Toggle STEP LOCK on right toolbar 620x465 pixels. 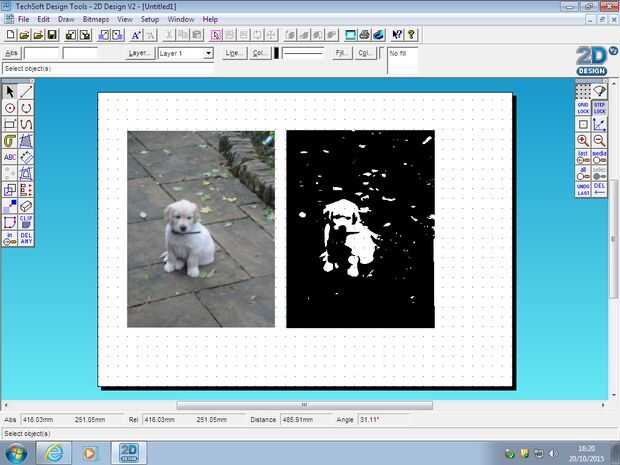(x=599, y=108)
